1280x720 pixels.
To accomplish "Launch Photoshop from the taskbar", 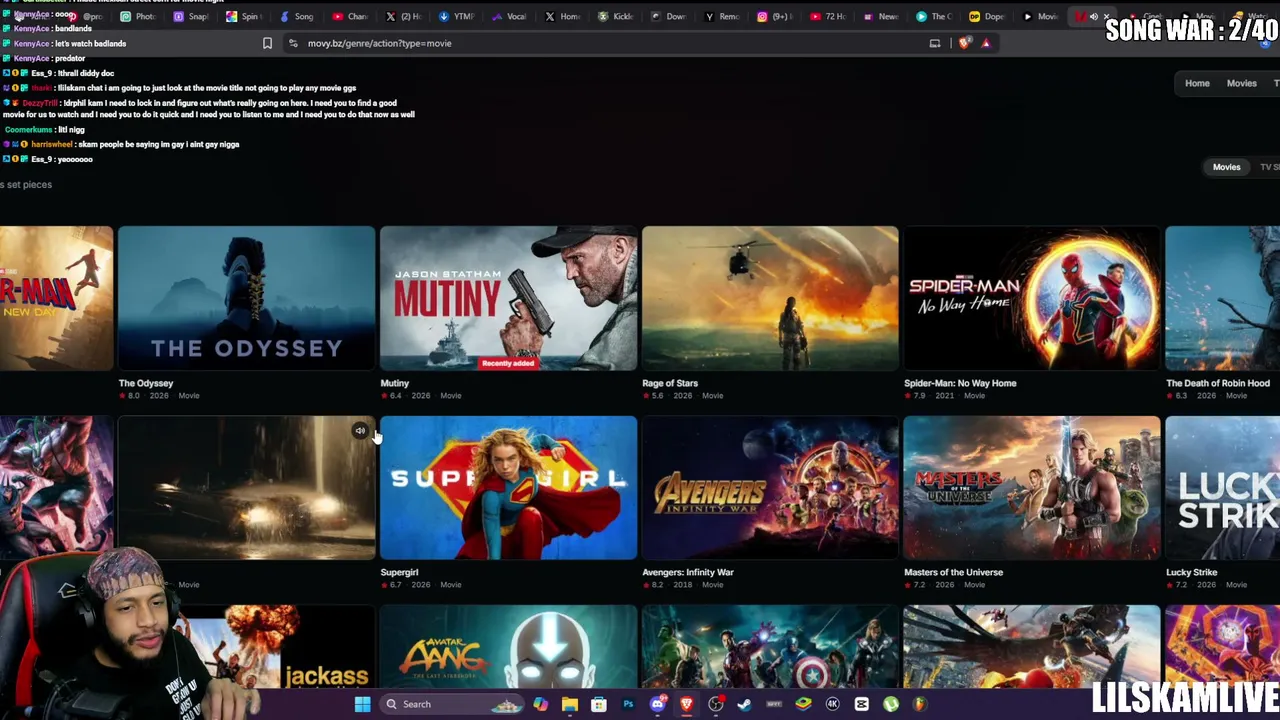I will tap(628, 704).
